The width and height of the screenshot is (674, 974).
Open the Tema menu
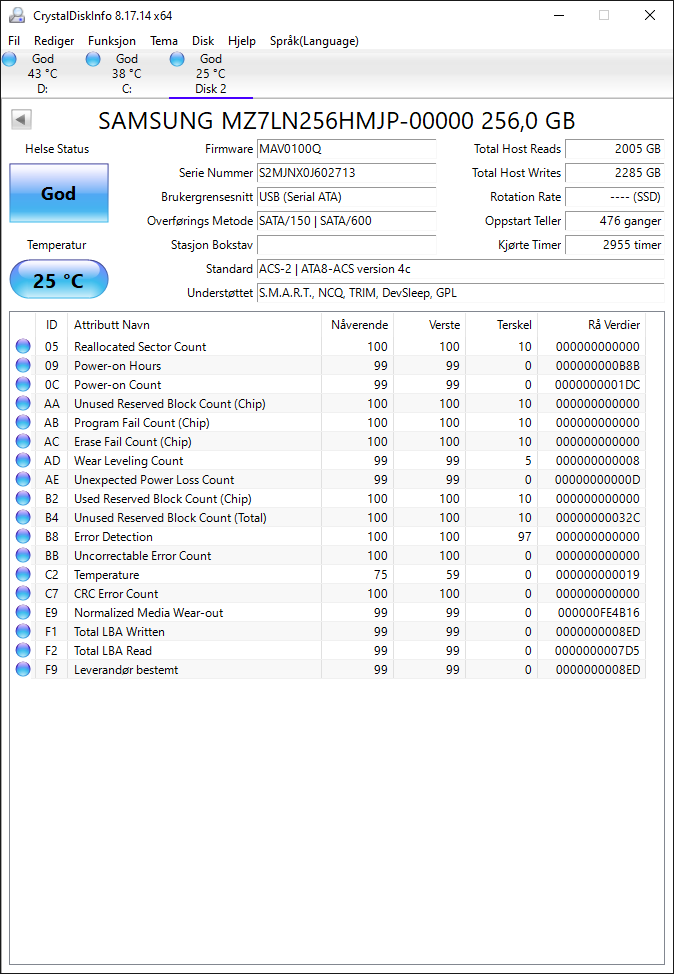coord(164,41)
